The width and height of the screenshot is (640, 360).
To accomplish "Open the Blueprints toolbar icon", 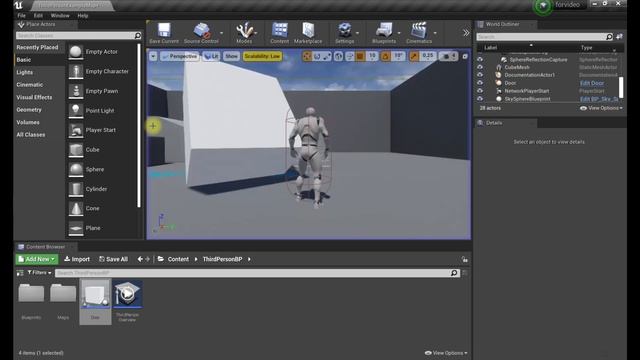I will click(384, 33).
